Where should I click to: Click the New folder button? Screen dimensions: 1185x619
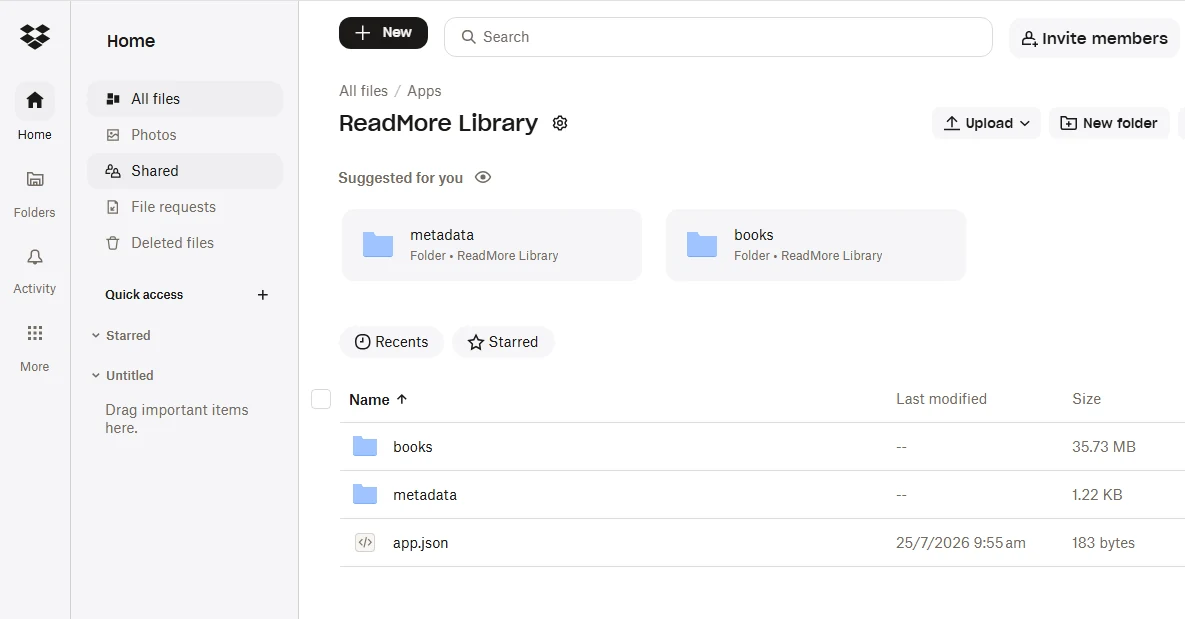(1109, 123)
